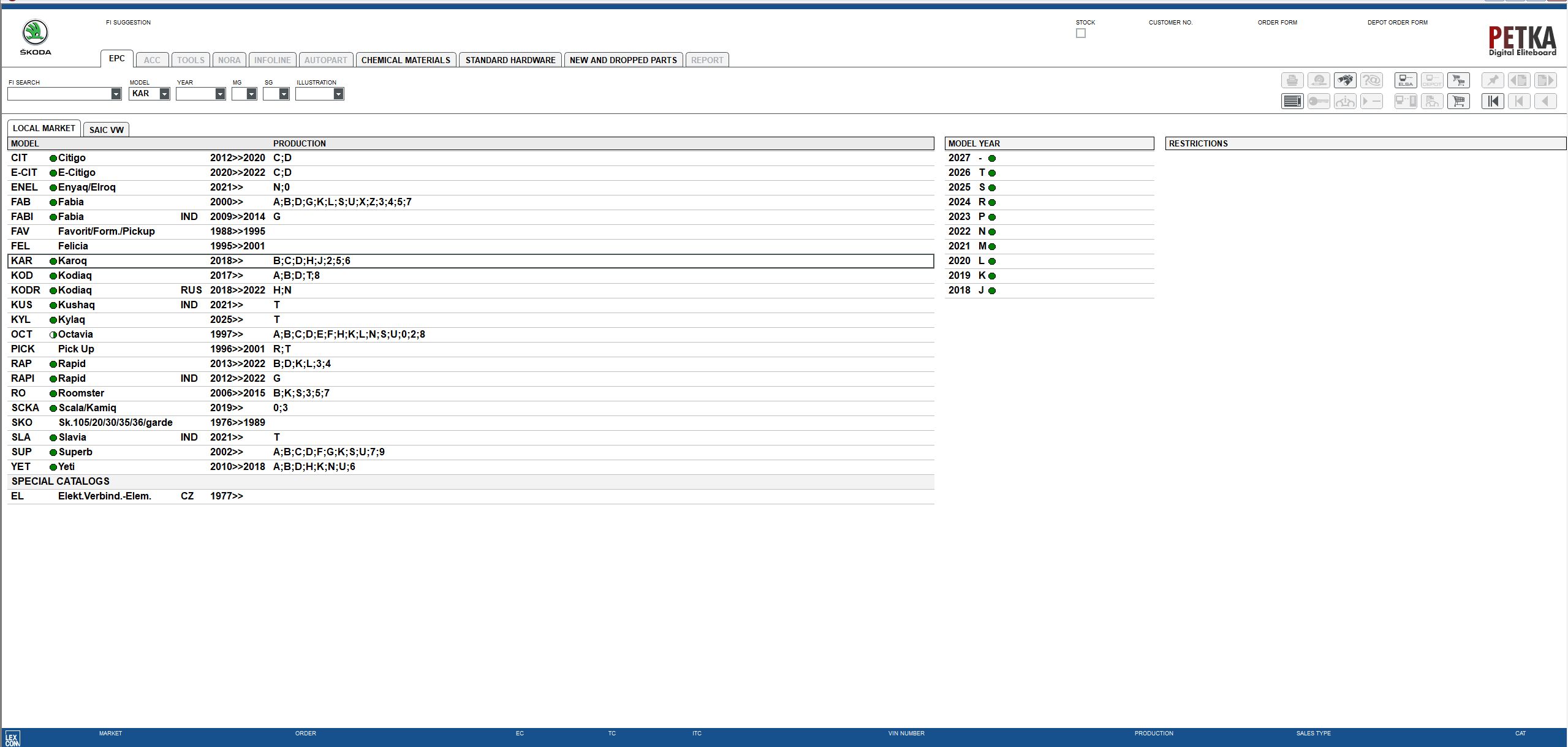
Task: Click the skip-to-first navigation icon
Action: click(1493, 101)
